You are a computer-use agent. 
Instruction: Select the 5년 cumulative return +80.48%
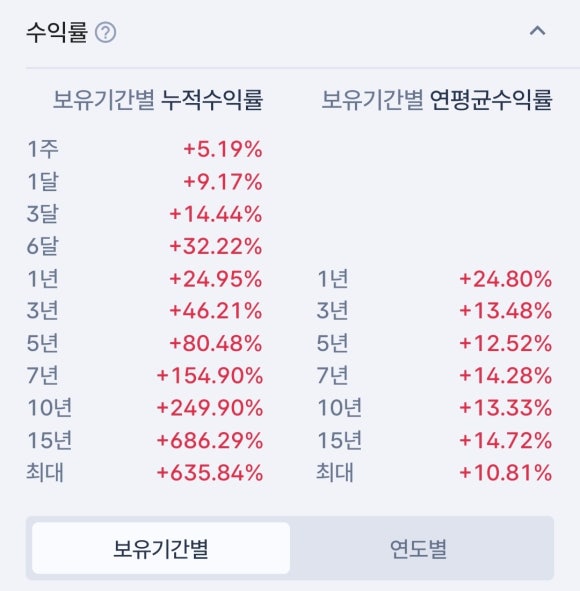[x=216, y=343]
